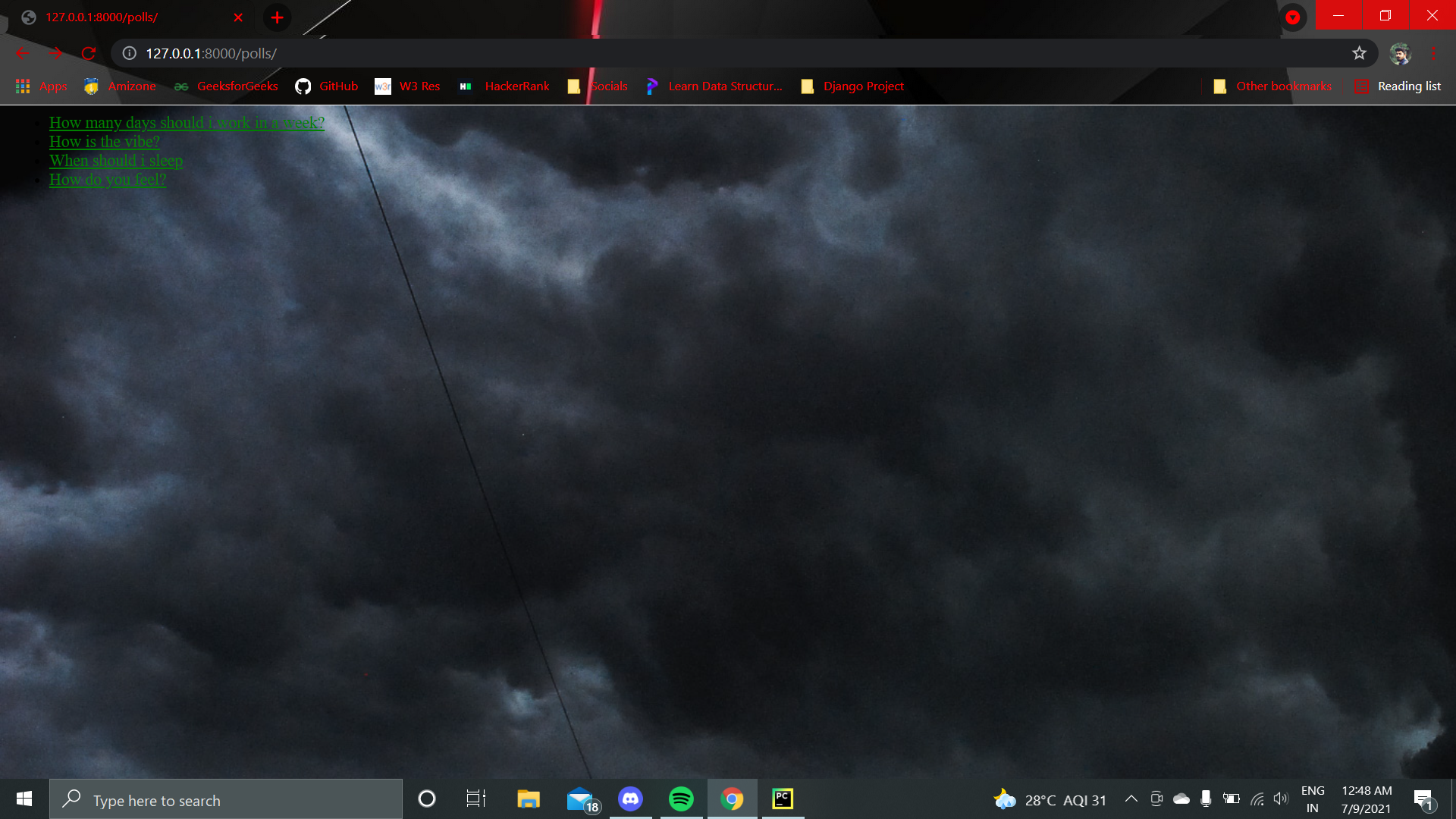This screenshot has height=819, width=1456.
Task: Open the Spotify taskbar icon
Action: point(681,799)
